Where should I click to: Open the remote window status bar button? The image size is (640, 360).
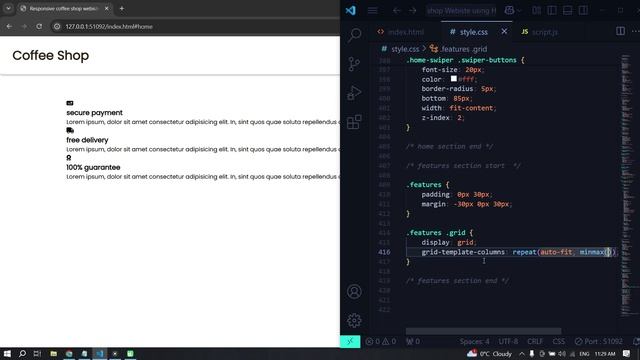click(350, 341)
